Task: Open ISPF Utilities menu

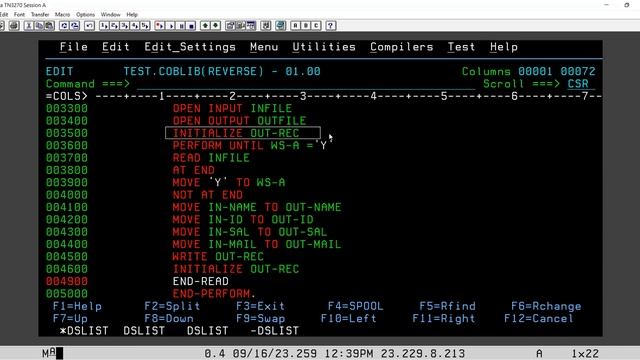Action: point(324,47)
